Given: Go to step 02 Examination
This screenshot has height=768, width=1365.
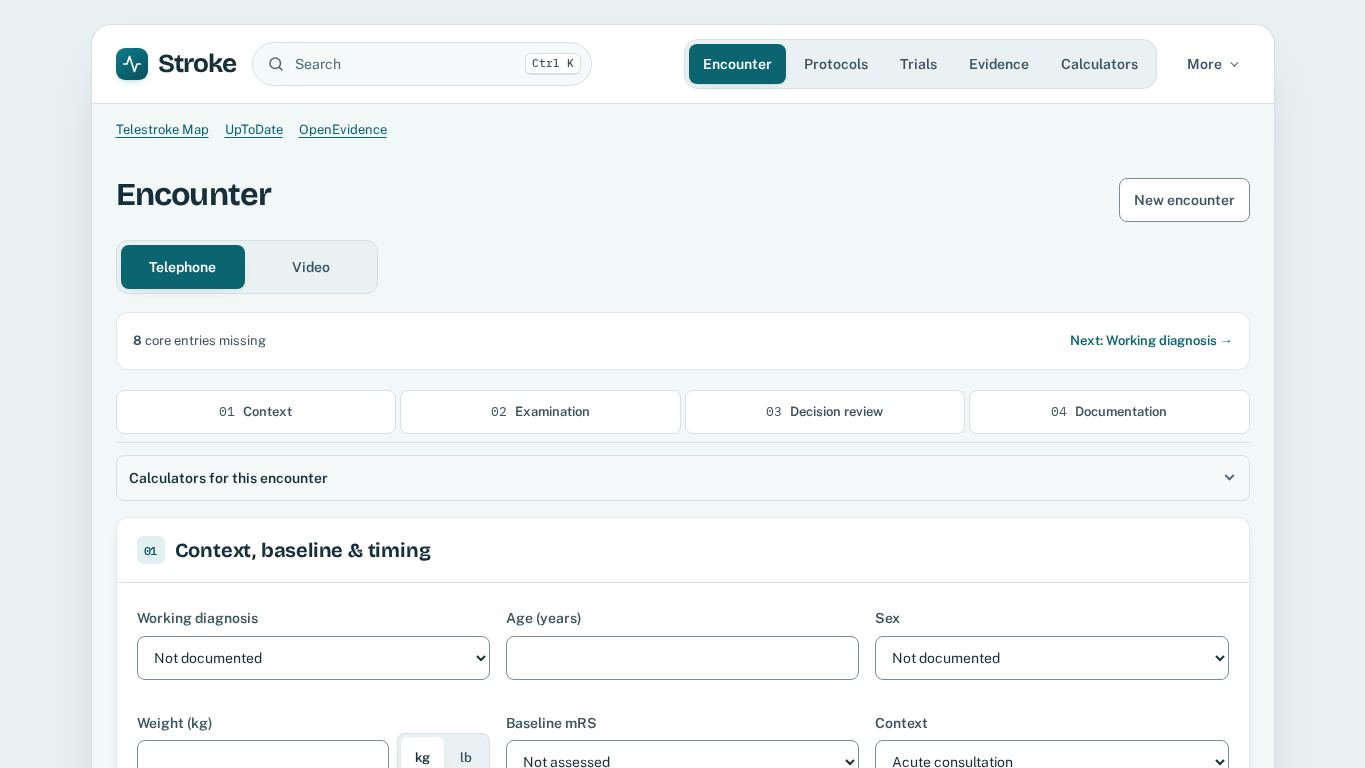Looking at the screenshot, I should (540, 412).
